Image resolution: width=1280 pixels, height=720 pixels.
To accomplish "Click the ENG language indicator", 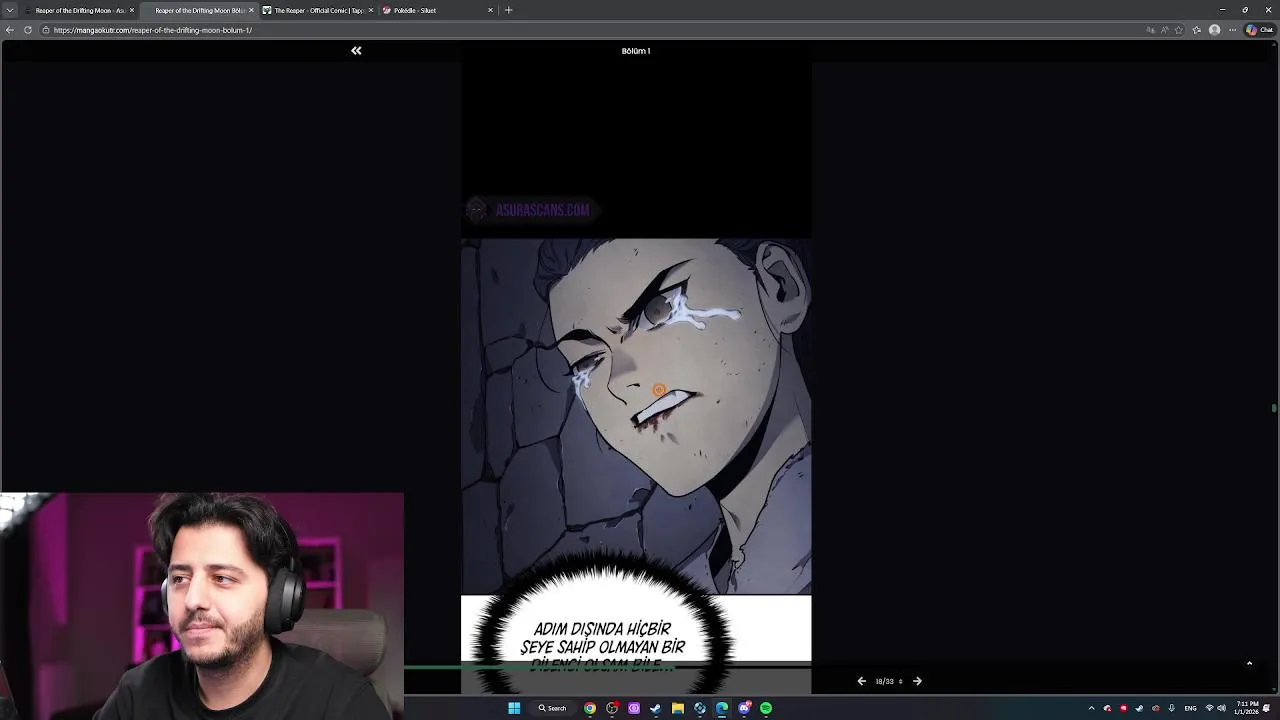I will click(x=1190, y=708).
